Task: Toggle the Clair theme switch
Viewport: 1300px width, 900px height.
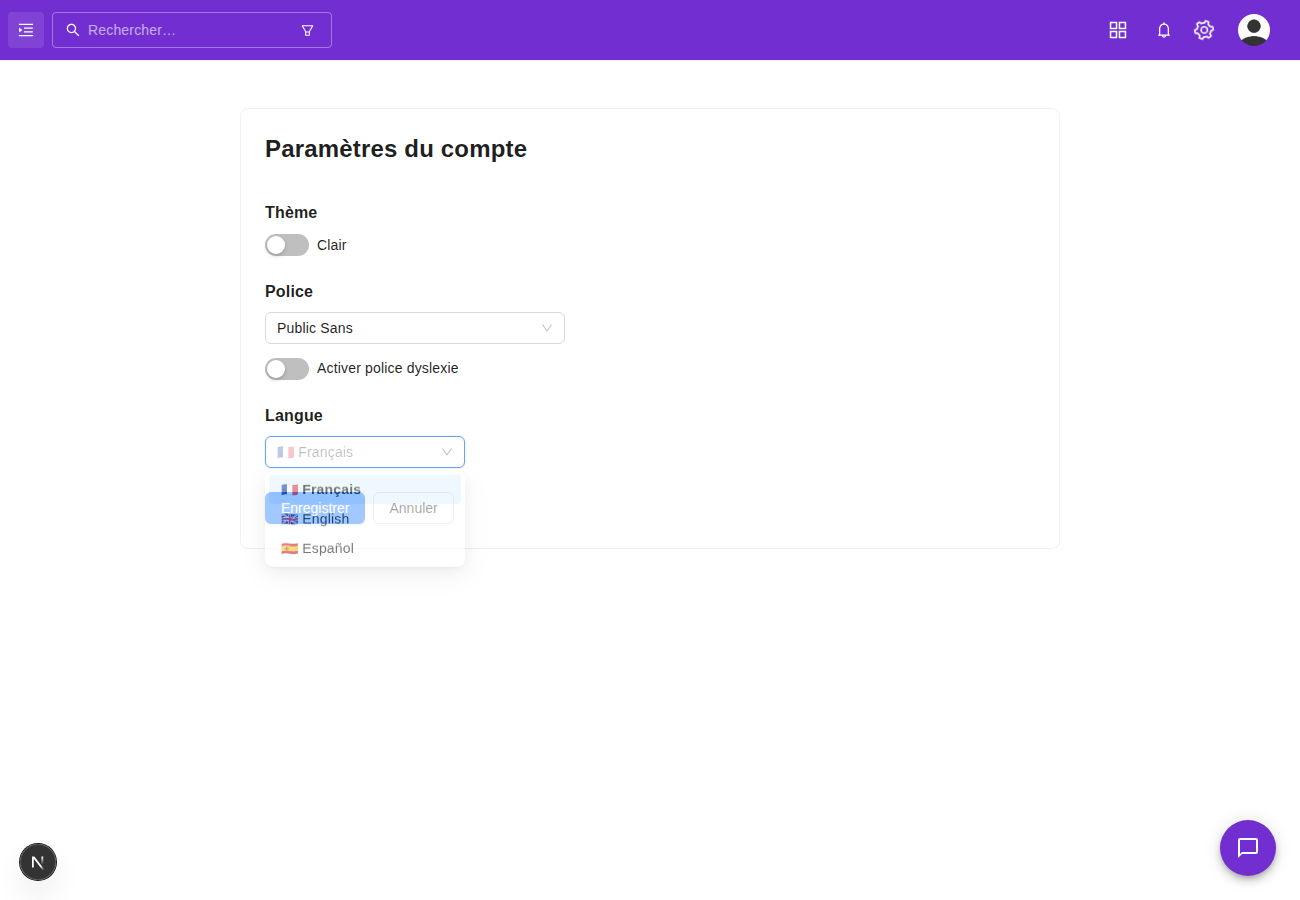Action: click(x=287, y=245)
